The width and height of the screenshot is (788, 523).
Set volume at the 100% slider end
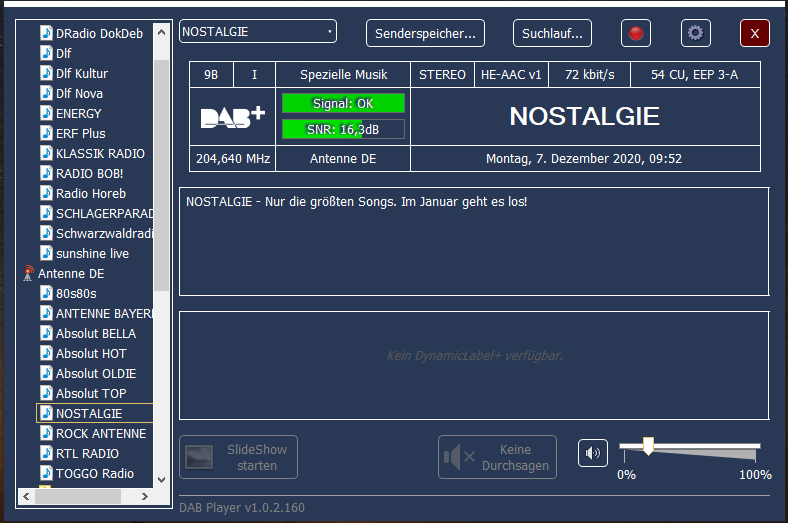point(755,447)
